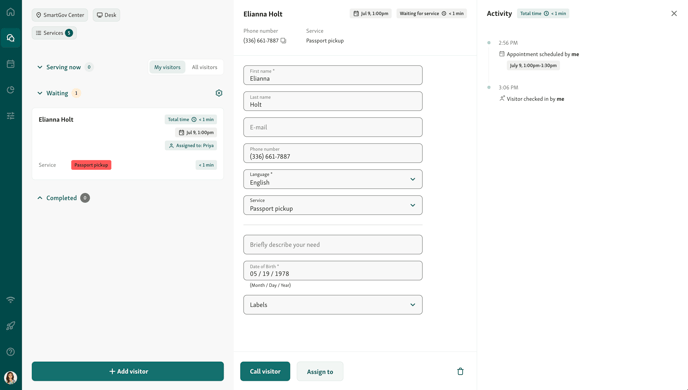Open the calendar icon in sidebar
The width and height of the screenshot is (688, 390).
pos(11,64)
